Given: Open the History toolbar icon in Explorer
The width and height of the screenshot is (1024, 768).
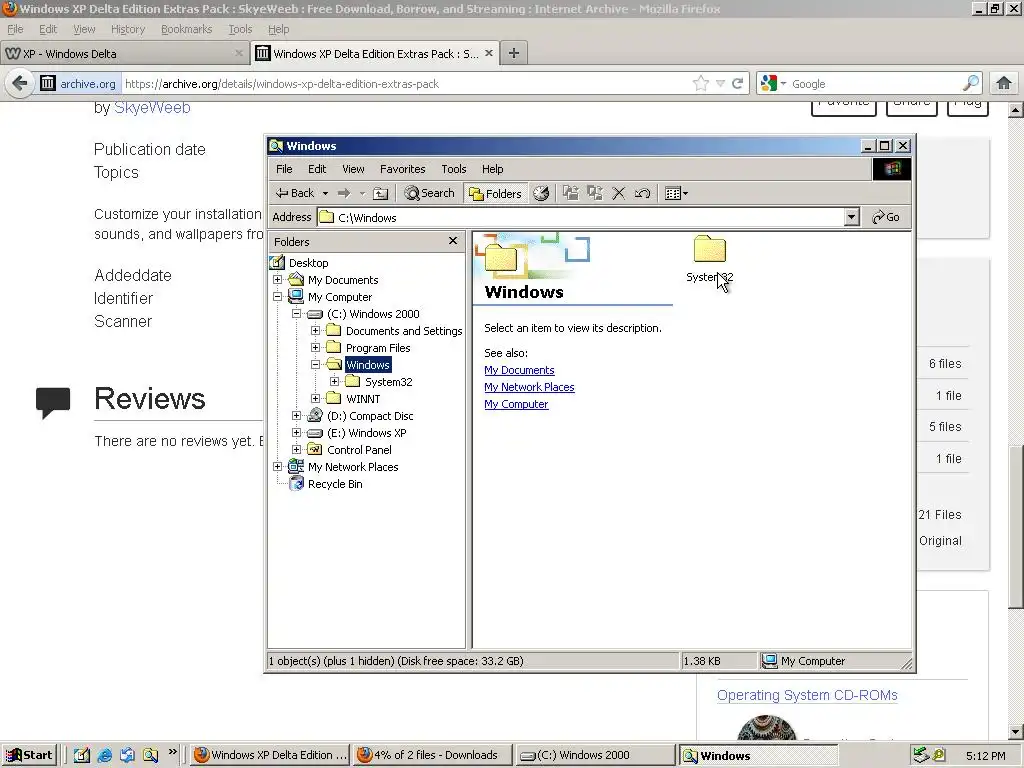Looking at the screenshot, I should 541,193.
